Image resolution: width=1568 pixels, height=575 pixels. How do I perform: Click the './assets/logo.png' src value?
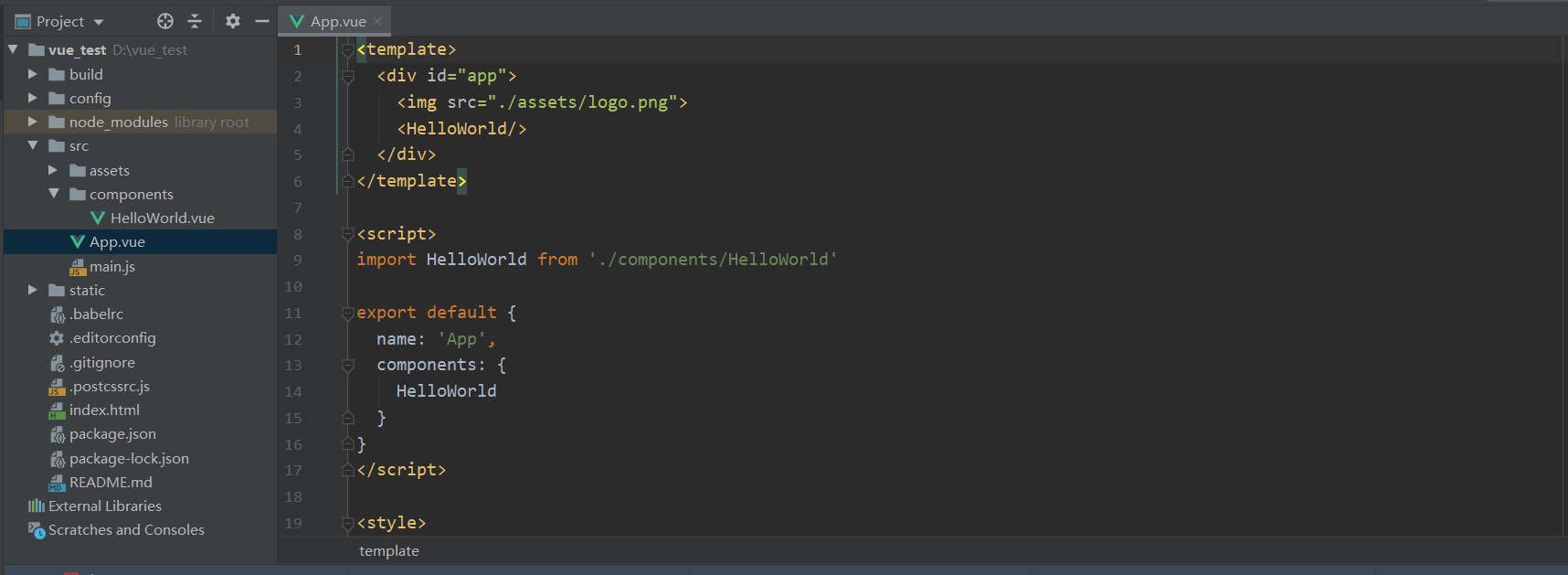[582, 102]
